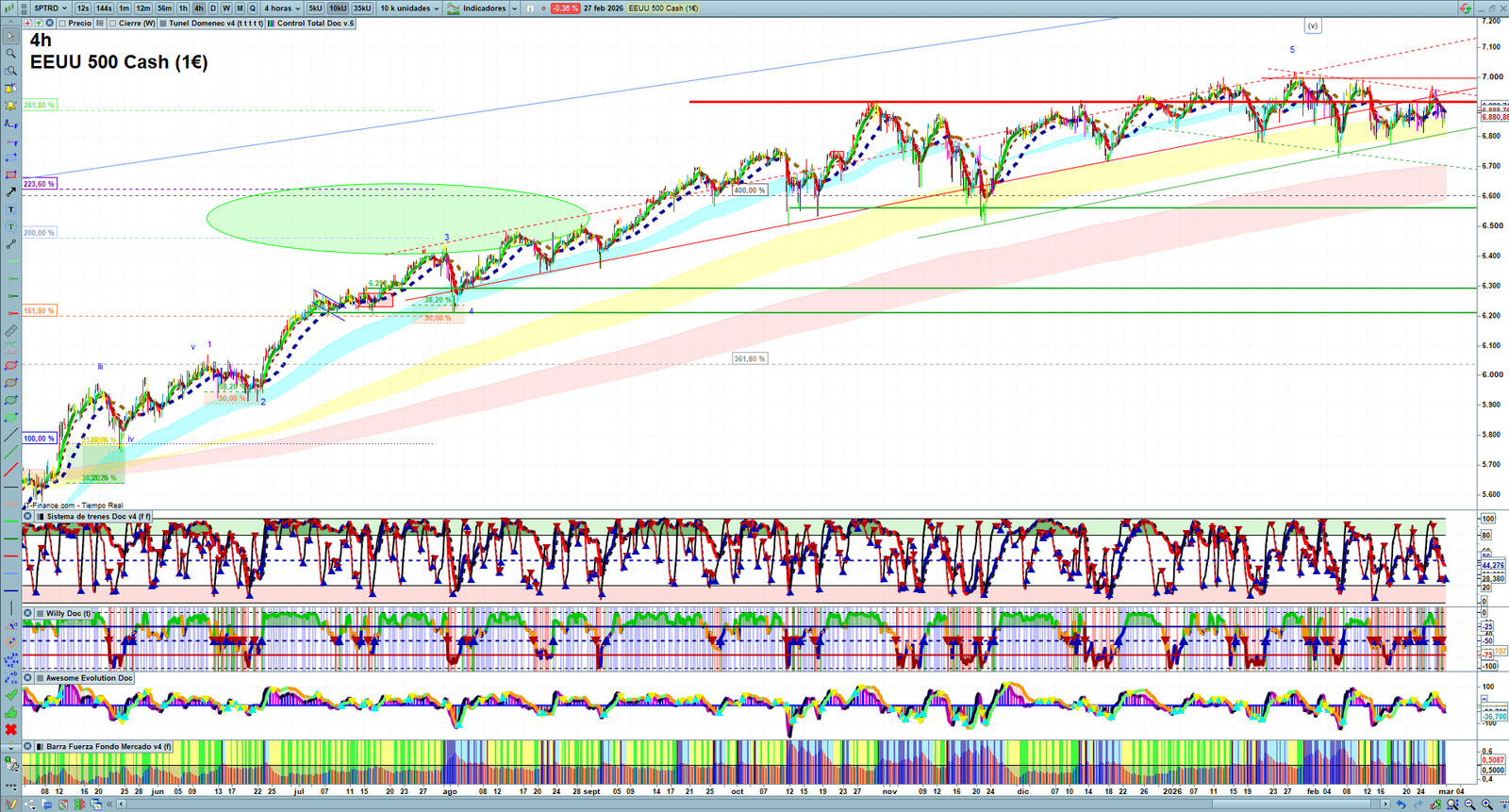The height and width of the screenshot is (812, 1509).
Task: Select the square T text tool
Action: point(10,209)
